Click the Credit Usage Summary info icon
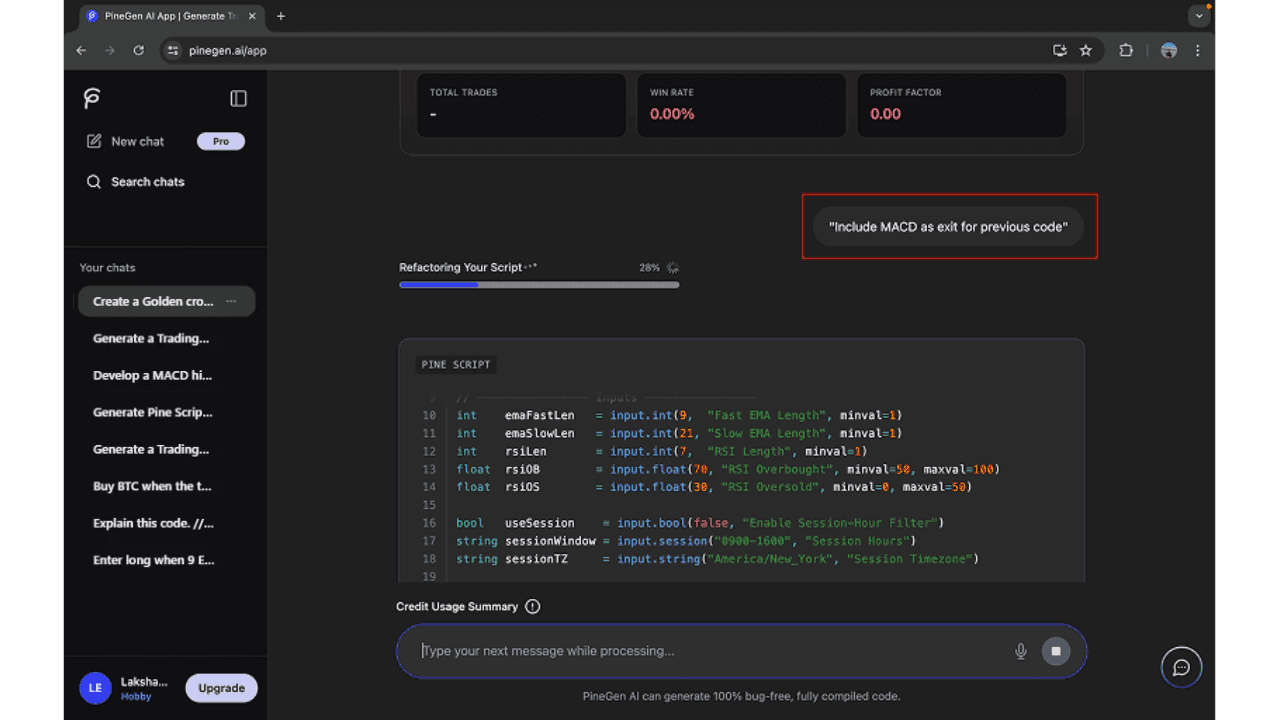1280x720 pixels. [x=532, y=606]
